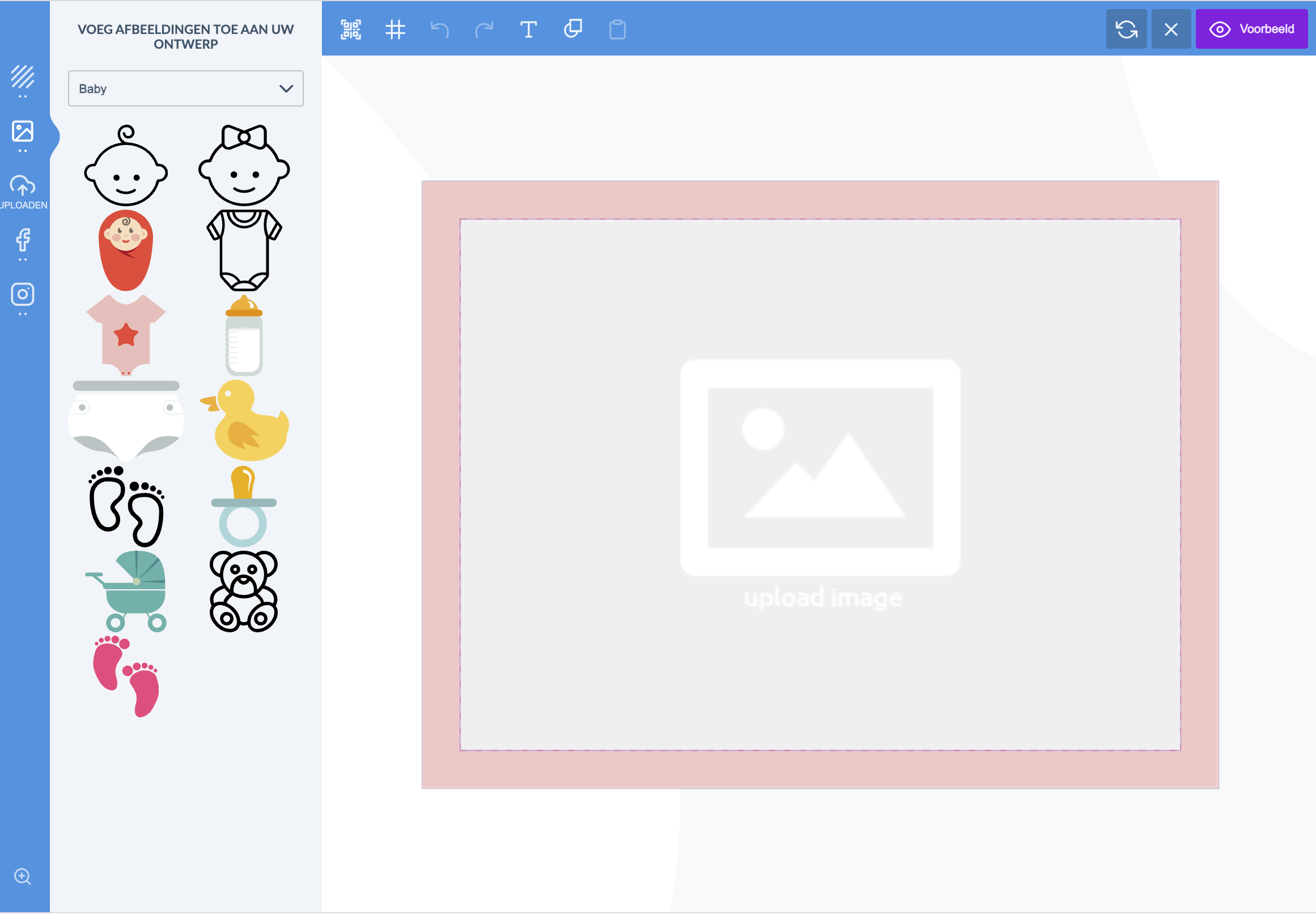Close the editor with the X button
This screenshot has width=1316, height=919.
click(1171, 29)
